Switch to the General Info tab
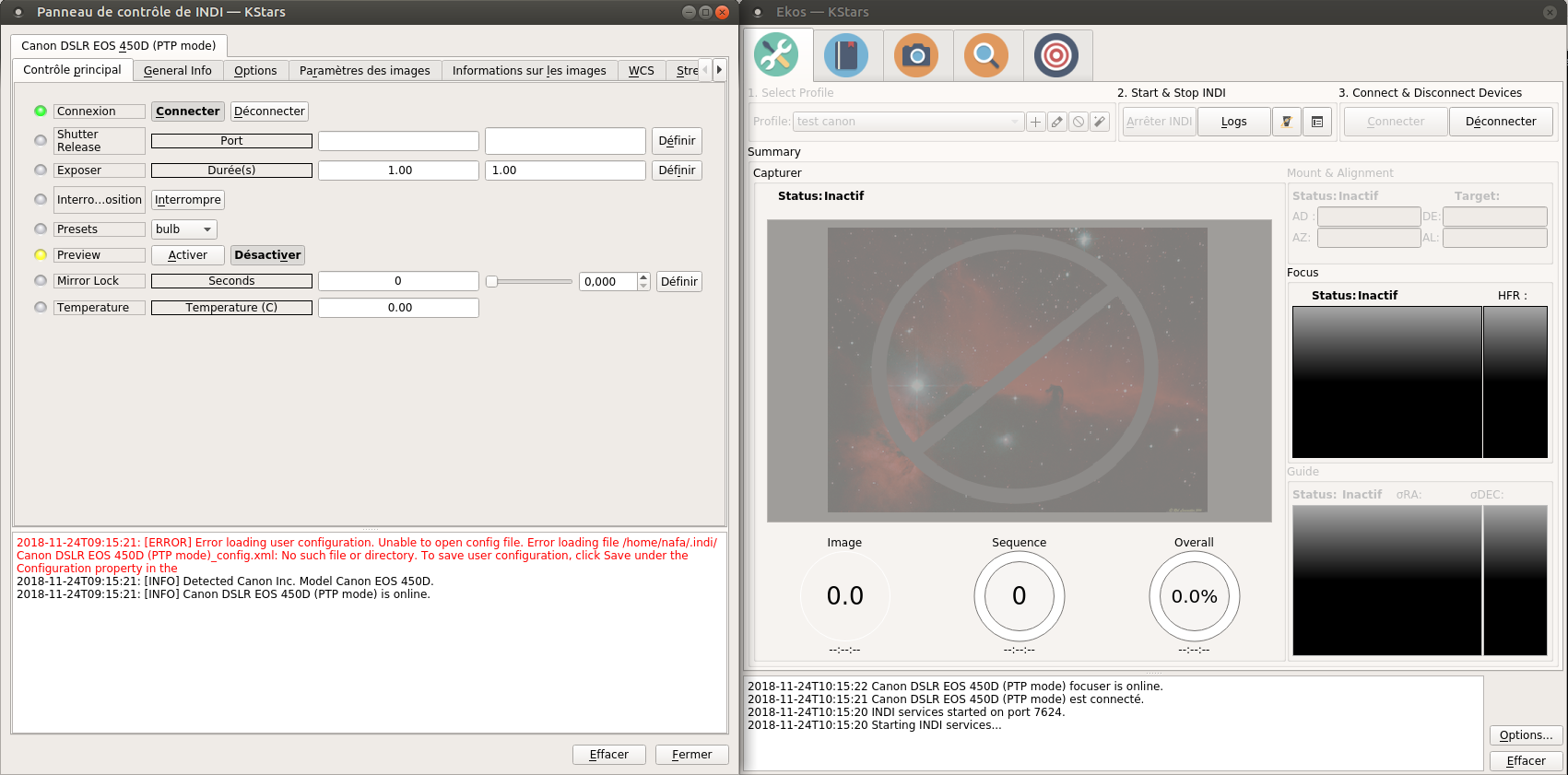 pyautogui.click(x=178, y=71)
